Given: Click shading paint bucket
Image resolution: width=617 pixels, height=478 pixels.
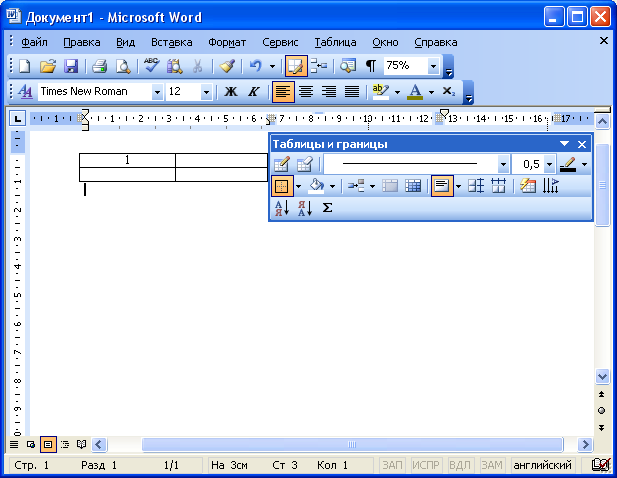Looking at the screenshot, I should (x=316, y=186).
